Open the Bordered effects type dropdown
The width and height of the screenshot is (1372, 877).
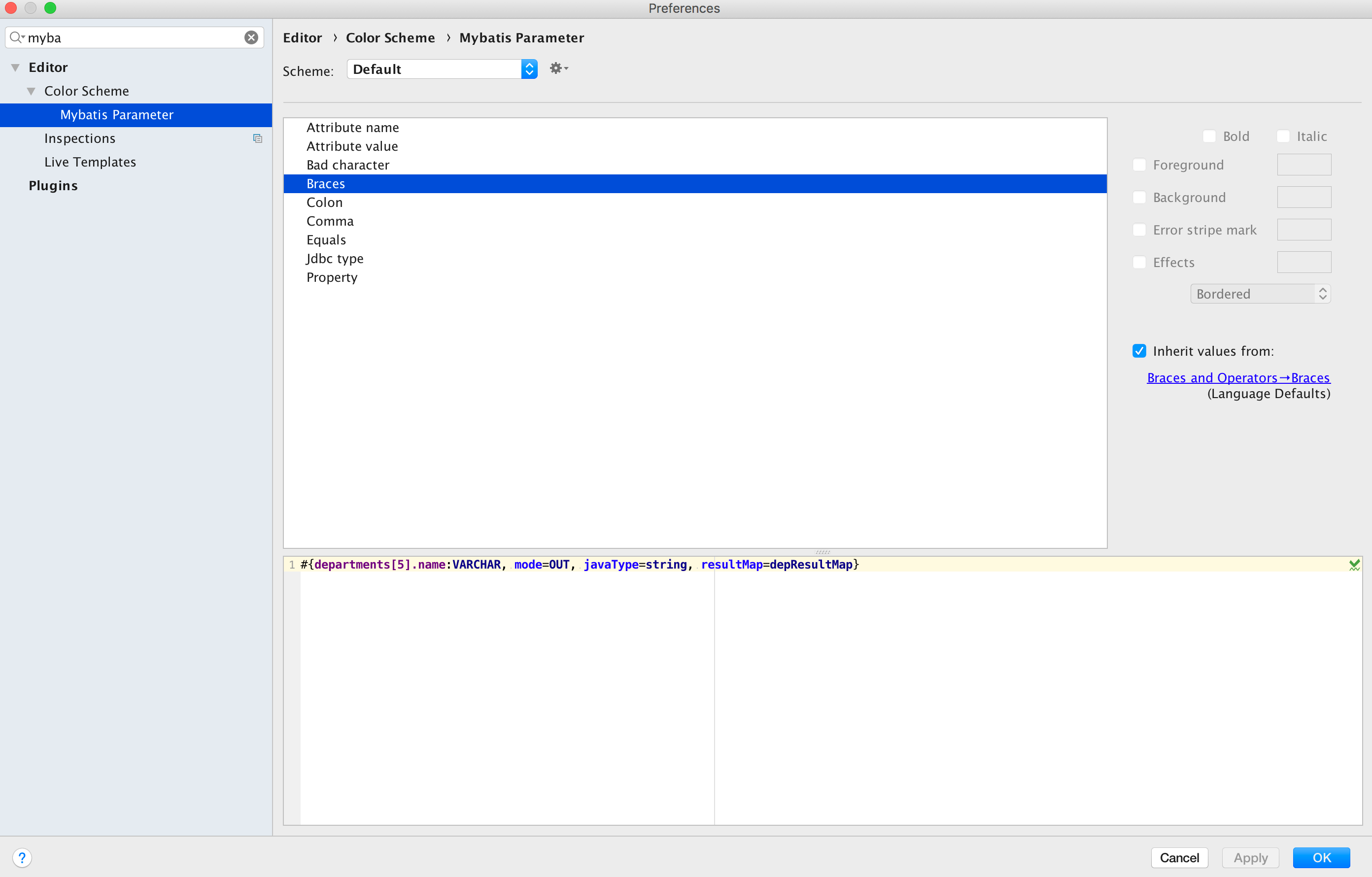[1260, 294]
